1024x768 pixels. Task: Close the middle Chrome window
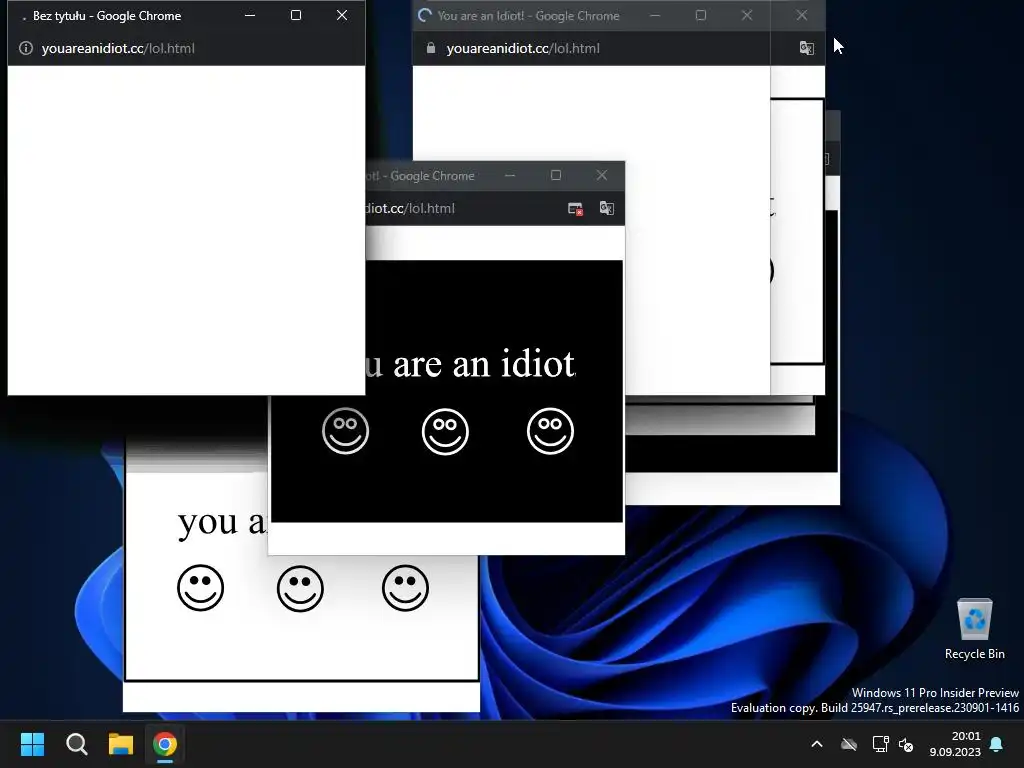point(601,175)
